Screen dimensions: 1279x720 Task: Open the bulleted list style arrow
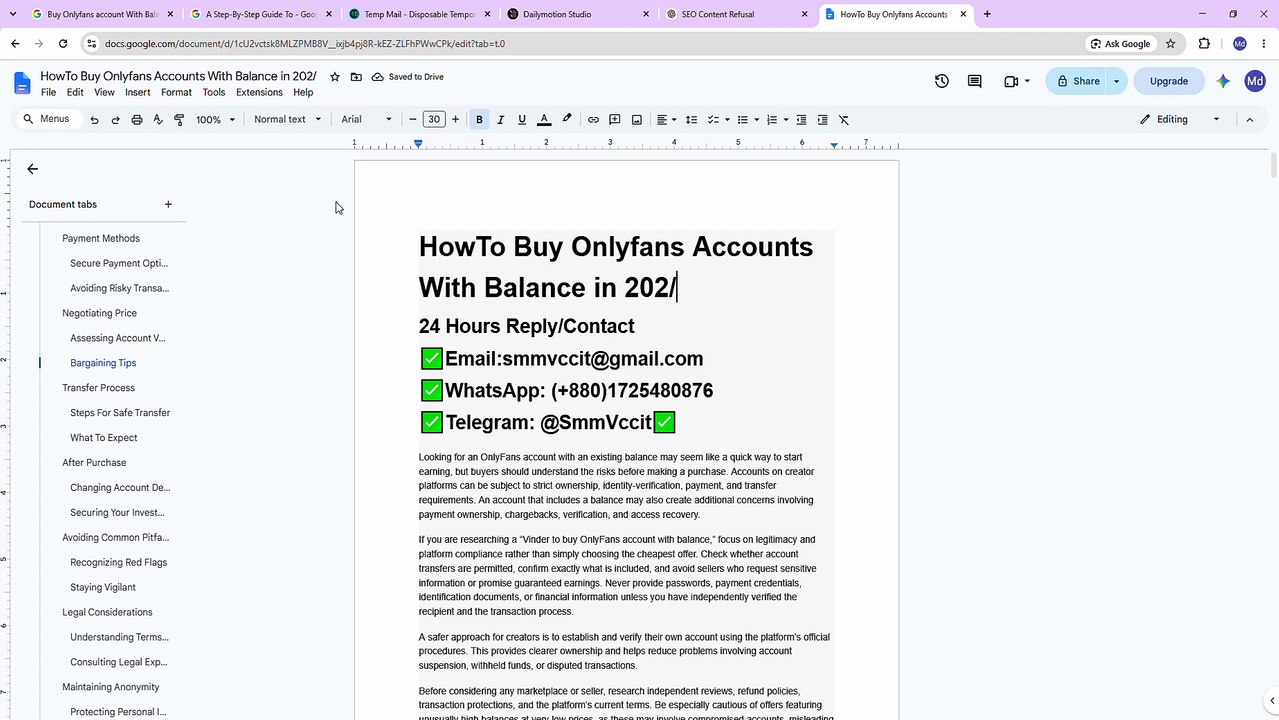point(756,119)
